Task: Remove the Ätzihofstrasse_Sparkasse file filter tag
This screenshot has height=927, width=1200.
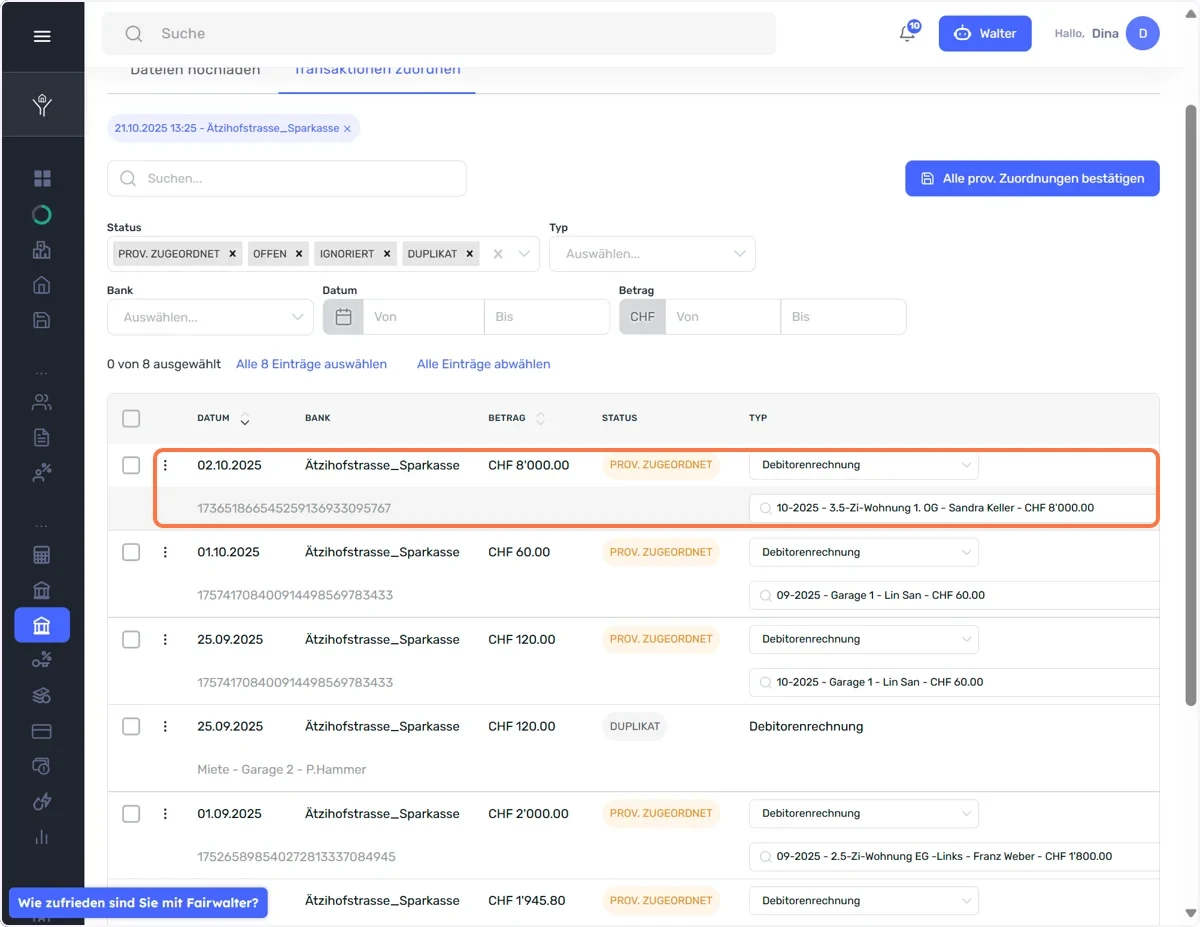Action: (x=347, y=128)
